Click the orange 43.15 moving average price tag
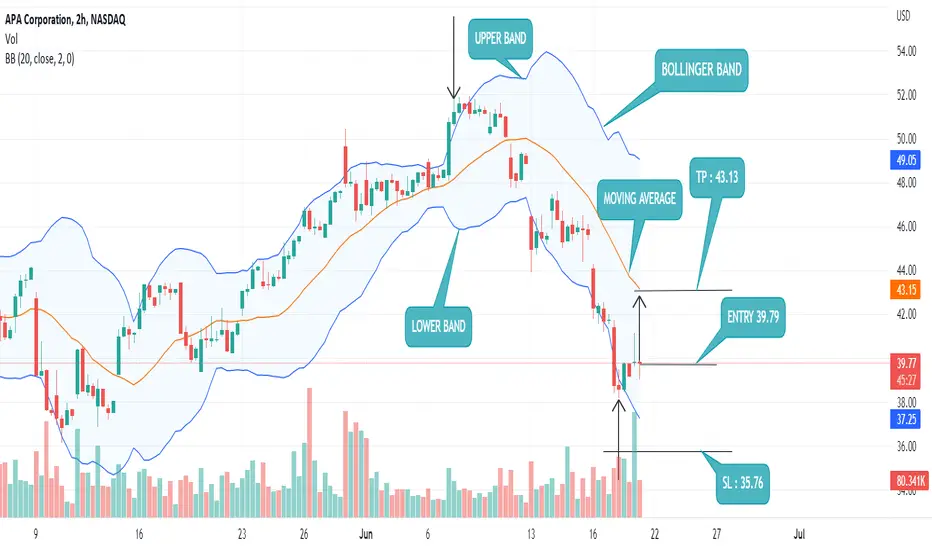The height and width of the screenshot is (550, 932). tap(906, 290)
